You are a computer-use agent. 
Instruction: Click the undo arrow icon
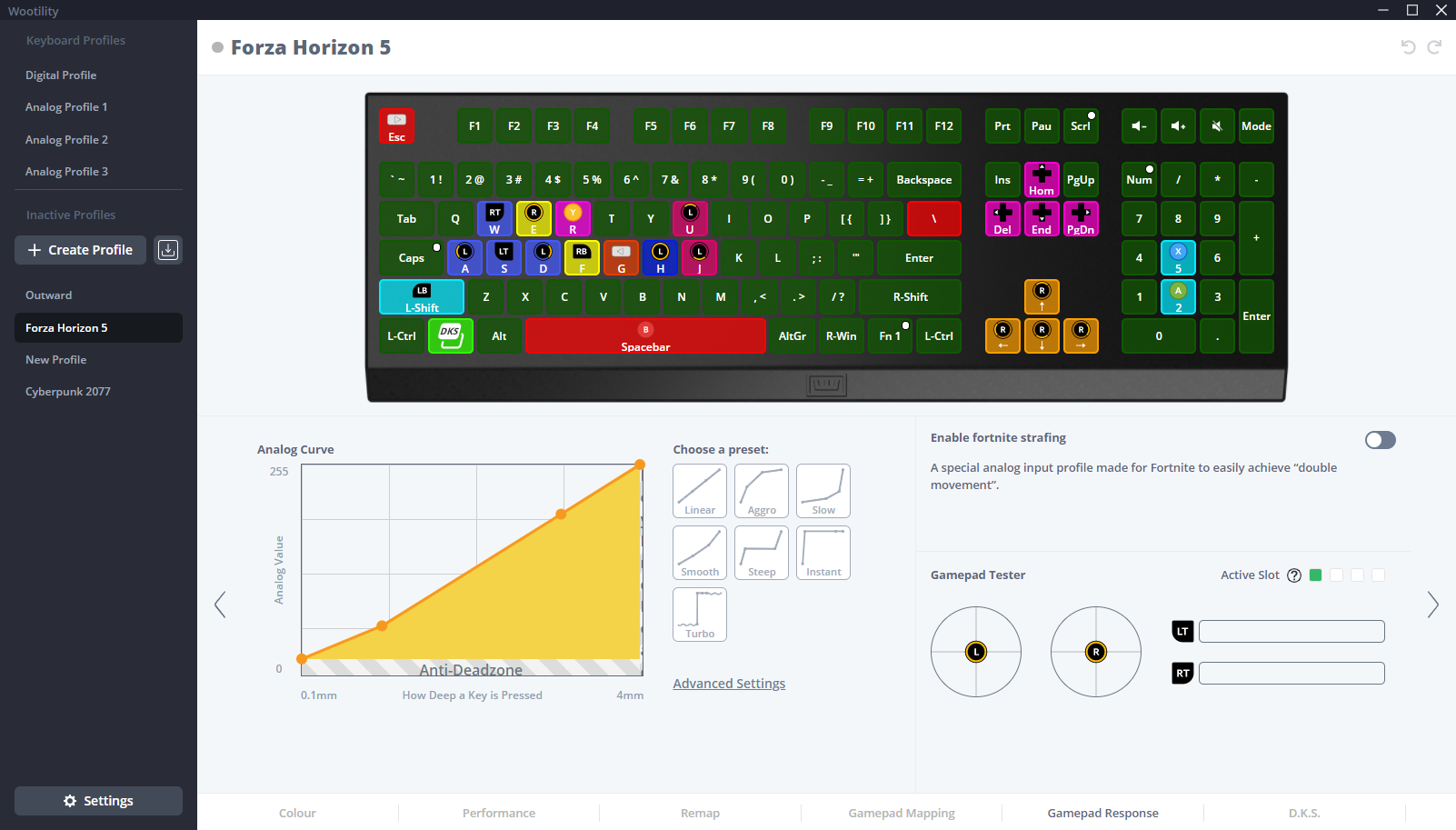1408,47
